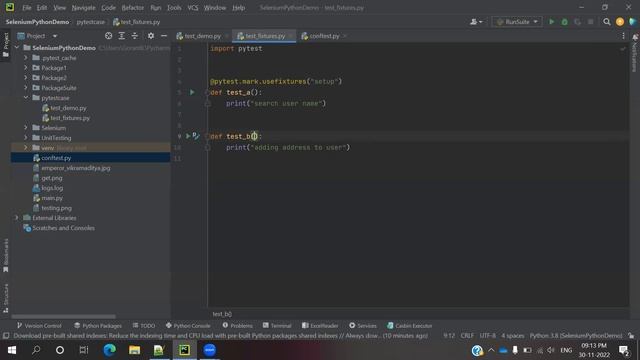Expand the PackageSuite folder
The image size is (640, 360).
[x=26, y=88]
